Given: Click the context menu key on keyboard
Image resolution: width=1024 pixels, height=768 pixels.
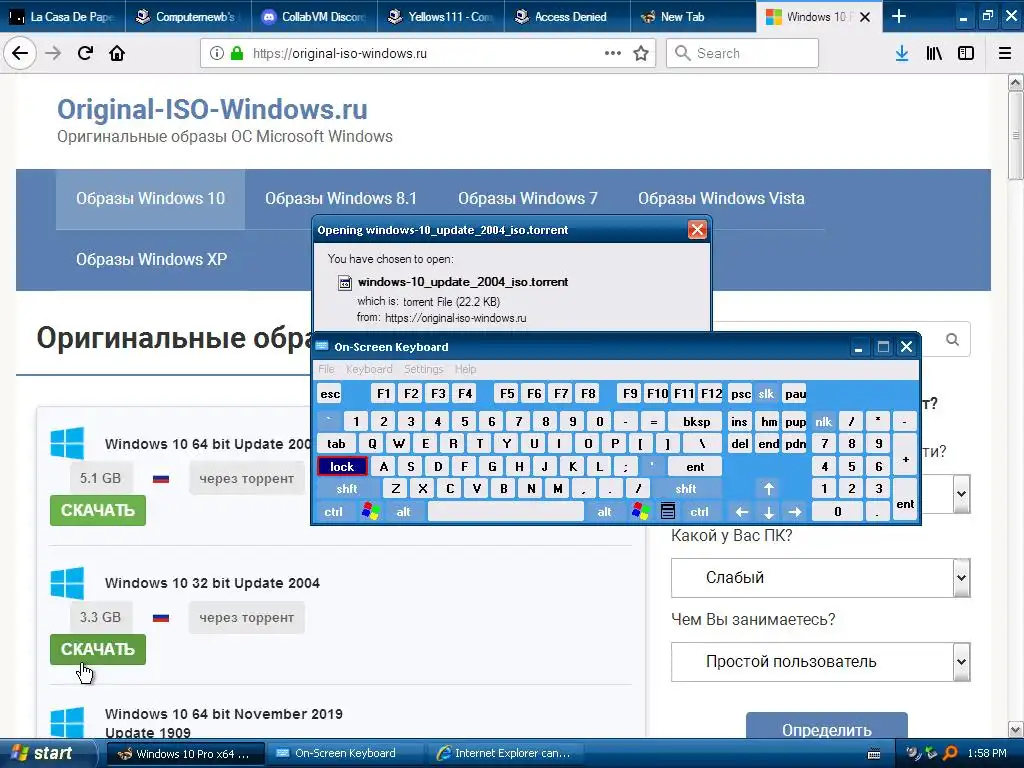Looking at the screenshot, I should (667, 511).
